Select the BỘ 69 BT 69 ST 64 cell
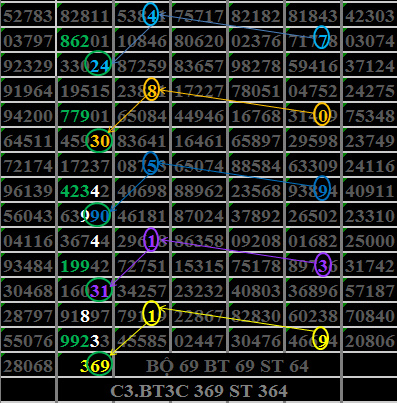Screen dimensions: 397x403 pos(228,365)
